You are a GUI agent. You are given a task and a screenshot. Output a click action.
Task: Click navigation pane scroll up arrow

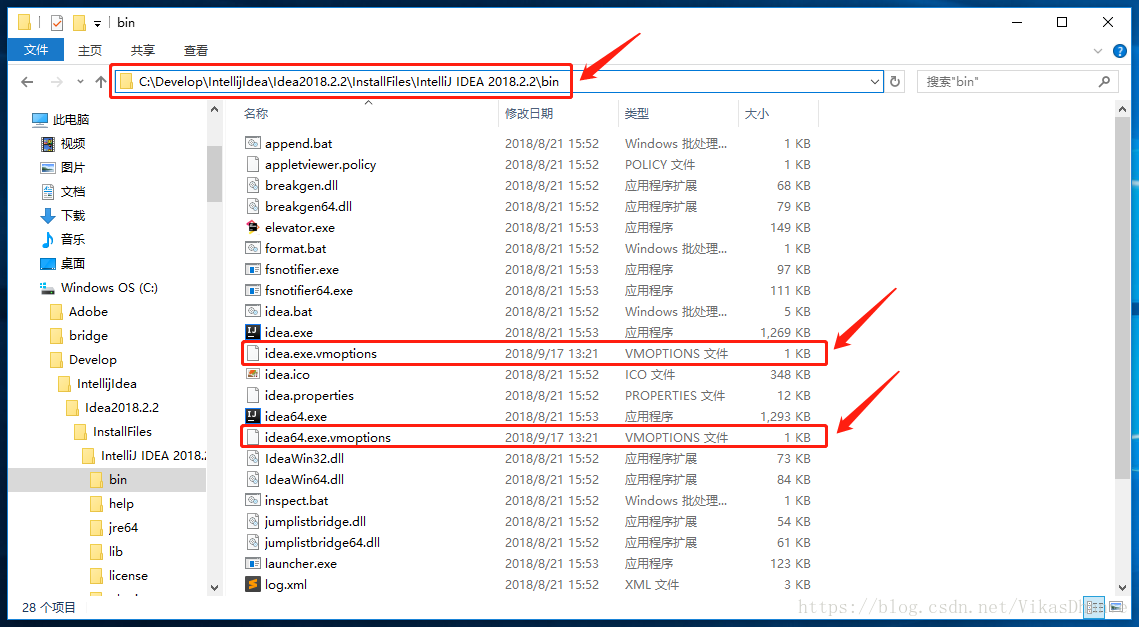click(x=214, y=110)
